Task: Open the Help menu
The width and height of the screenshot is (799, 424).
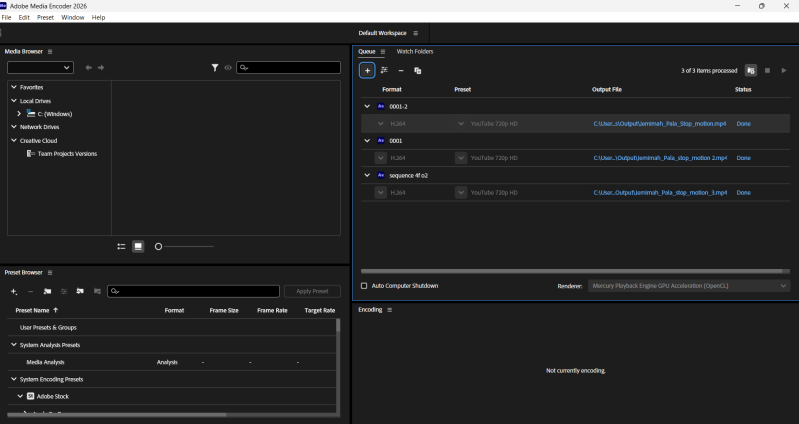Action: [x=98, y=17]
